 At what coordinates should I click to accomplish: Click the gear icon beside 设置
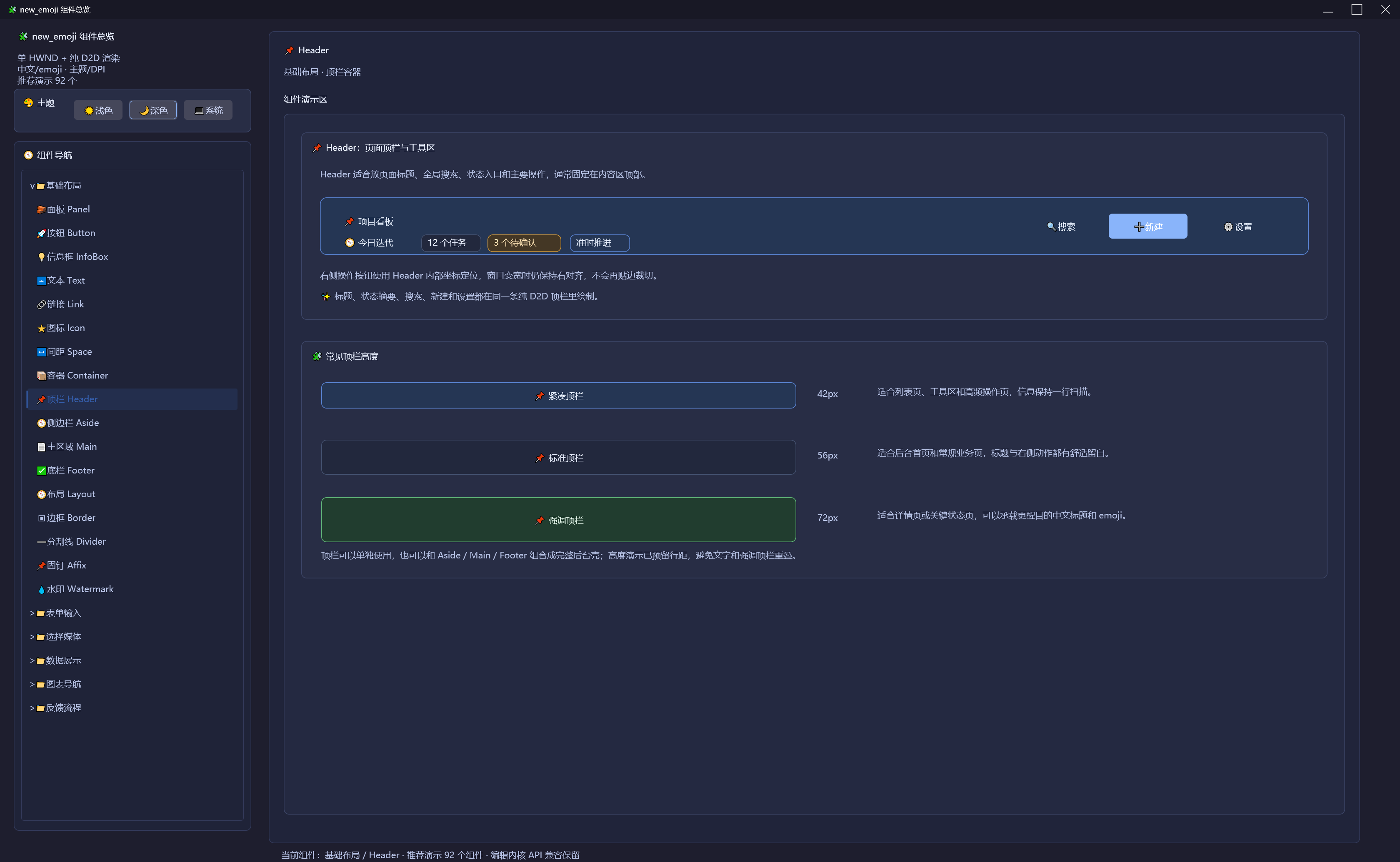pyautogui.click(x=1228, y=227)
